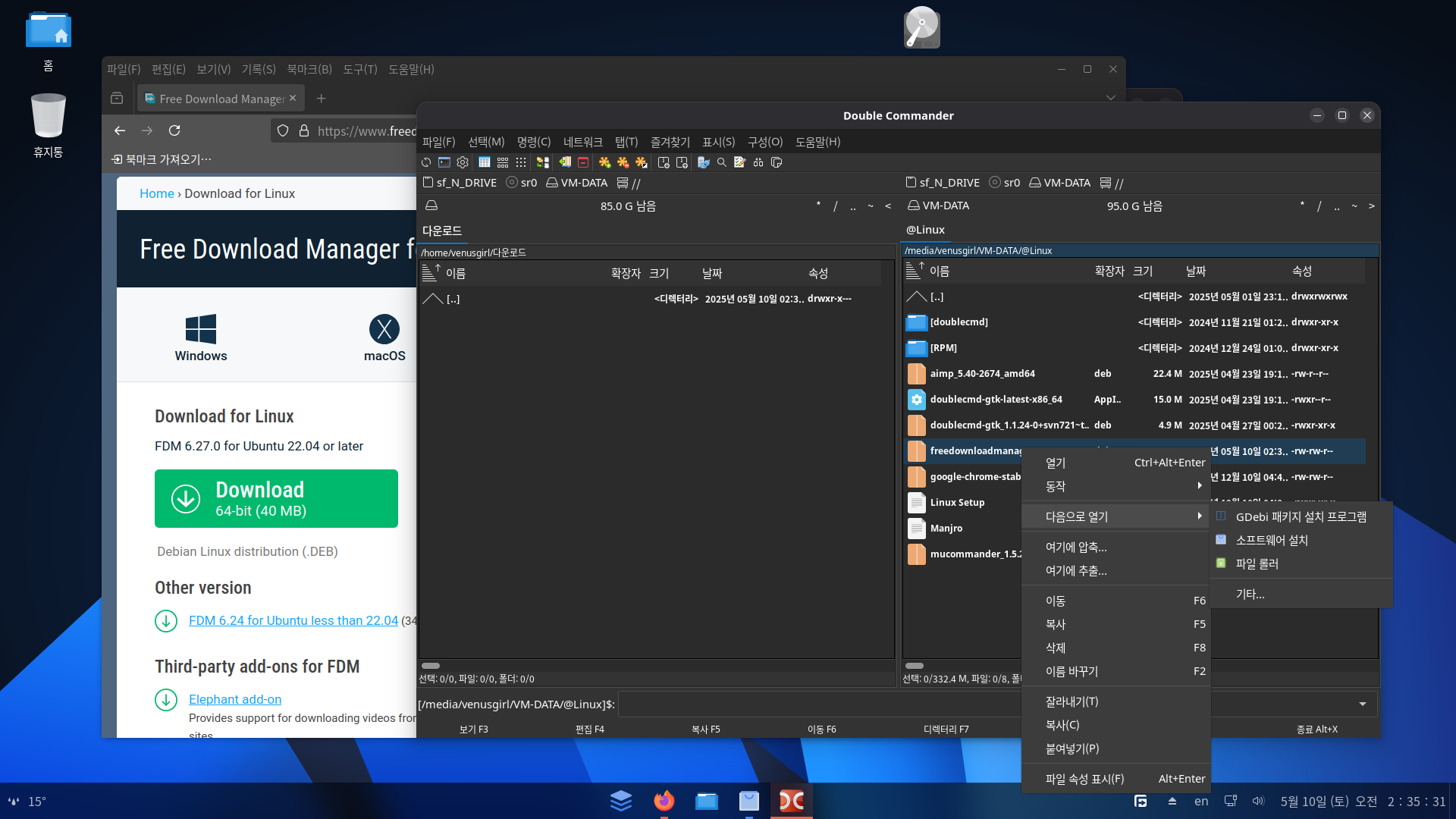Switch to full columns view icon
1456x819 pixels.
click(x=485, y=162)
